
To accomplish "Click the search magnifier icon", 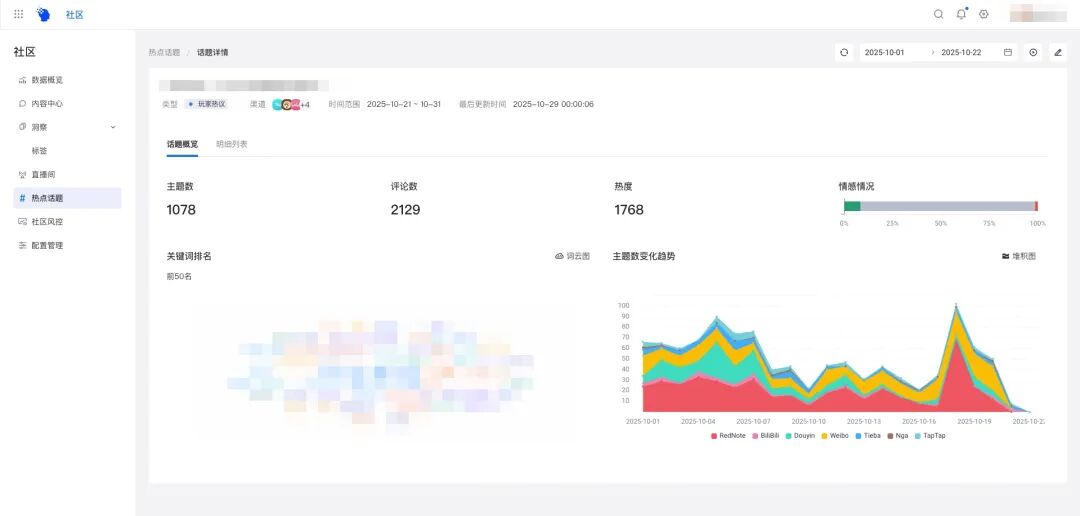I will 938,14.
